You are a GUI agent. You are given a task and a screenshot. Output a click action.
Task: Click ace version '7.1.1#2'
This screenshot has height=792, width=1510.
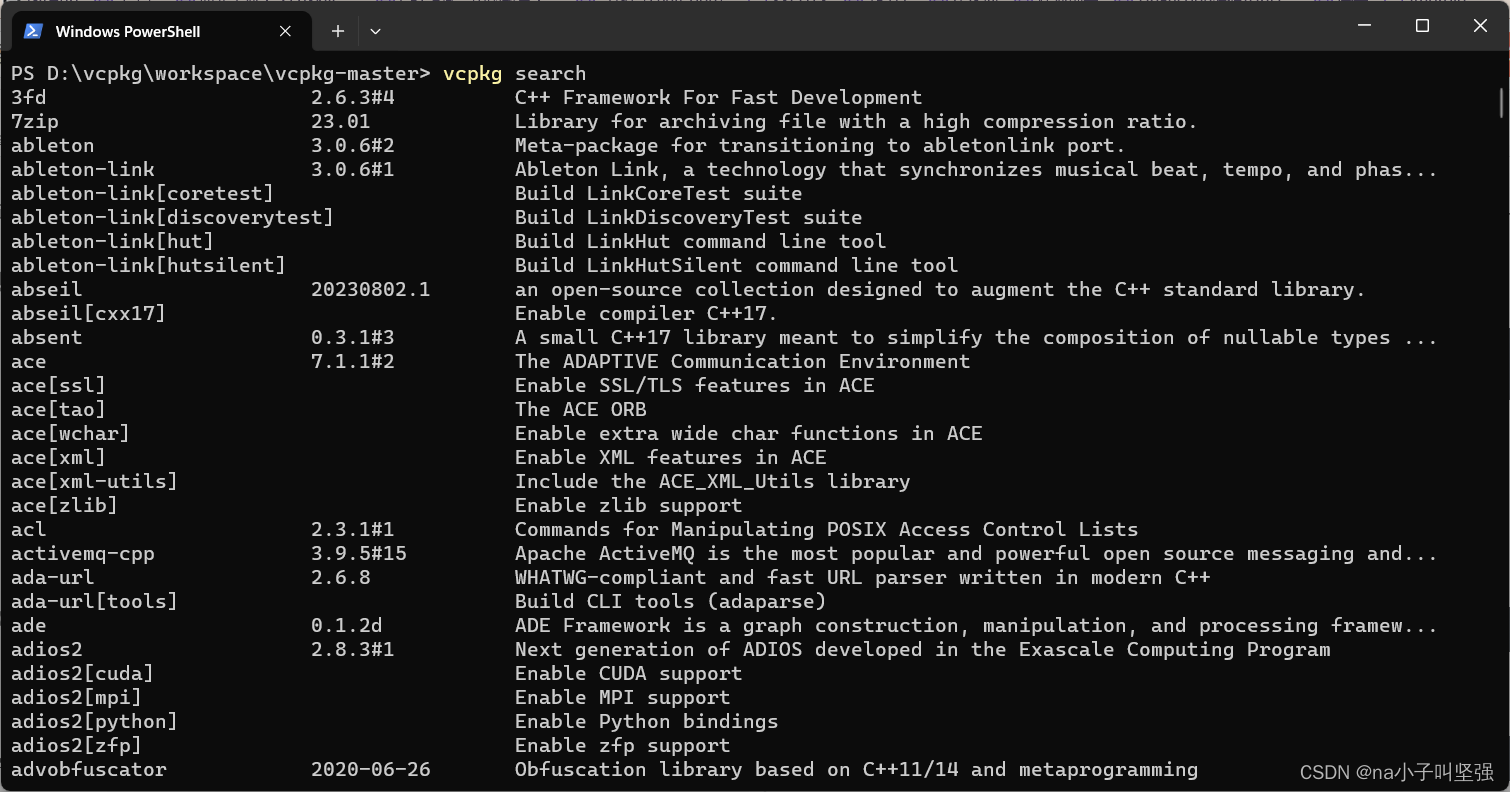(353, 361)
